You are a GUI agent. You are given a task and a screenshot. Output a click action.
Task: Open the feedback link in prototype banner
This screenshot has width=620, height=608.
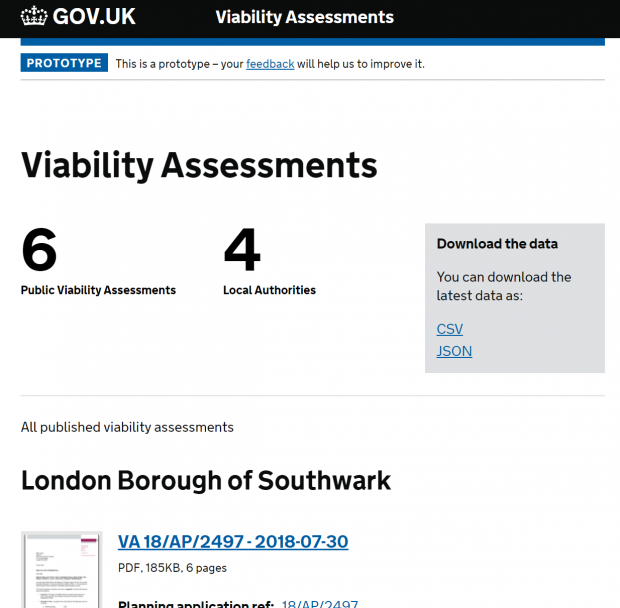(x=270, y=64)
